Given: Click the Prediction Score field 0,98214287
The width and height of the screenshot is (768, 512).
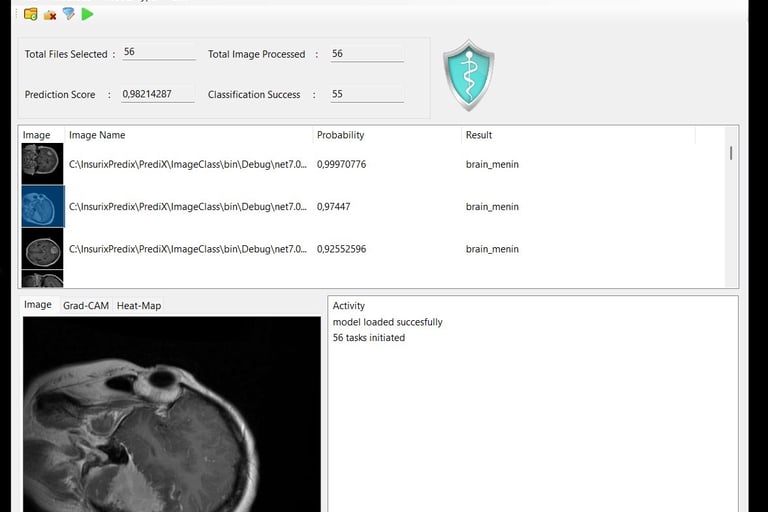Looking at the screenshot, I should pyautogui.click(x=158, y=94).
